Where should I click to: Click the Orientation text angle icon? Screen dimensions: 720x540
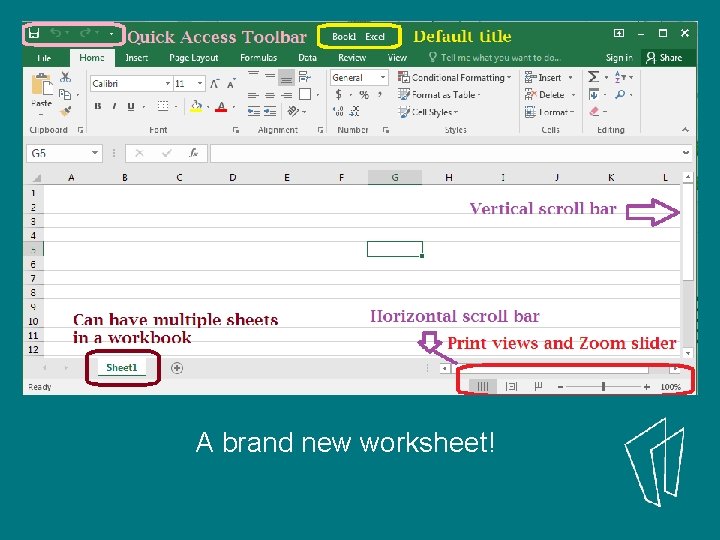(293, 111)
